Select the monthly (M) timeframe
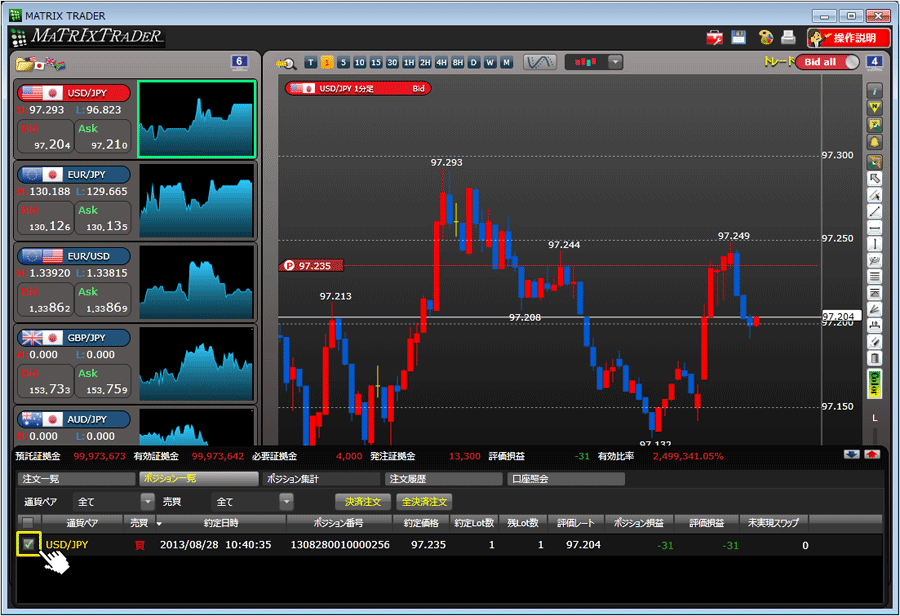The image size is (900, 616). coord(506,63)
